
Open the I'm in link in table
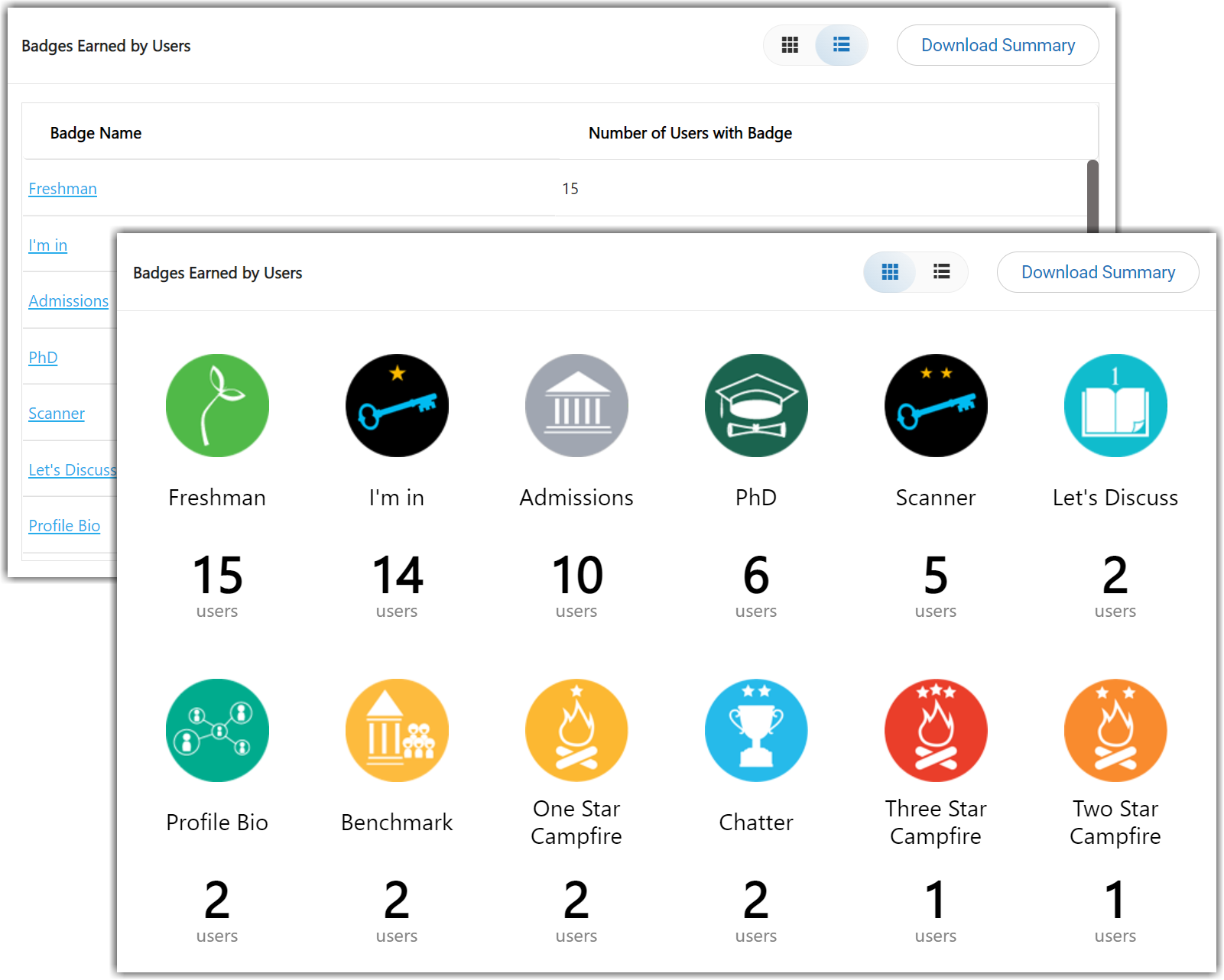pyautogui.click(x=48, y=245)
